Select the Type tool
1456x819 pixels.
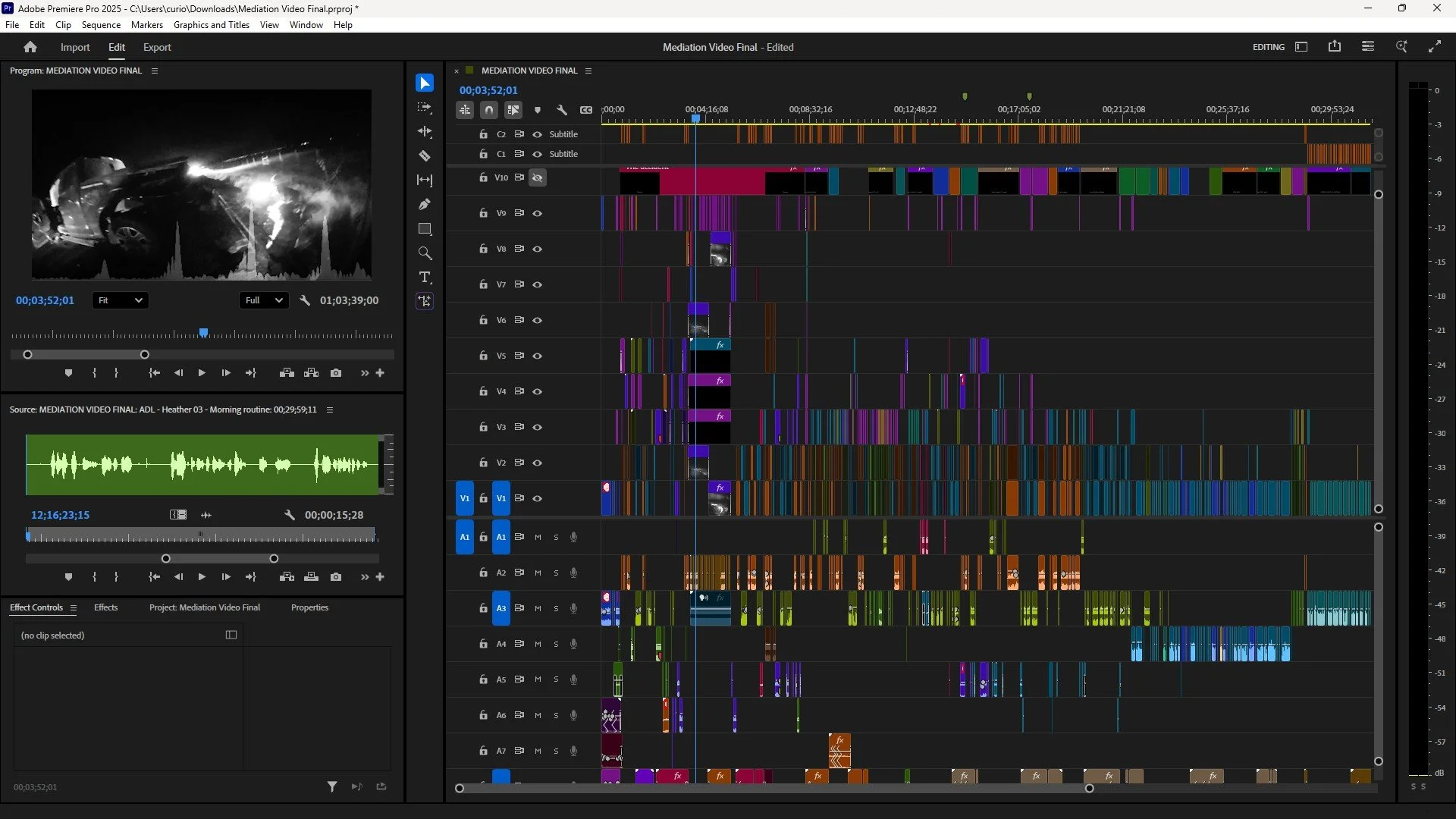425,277
